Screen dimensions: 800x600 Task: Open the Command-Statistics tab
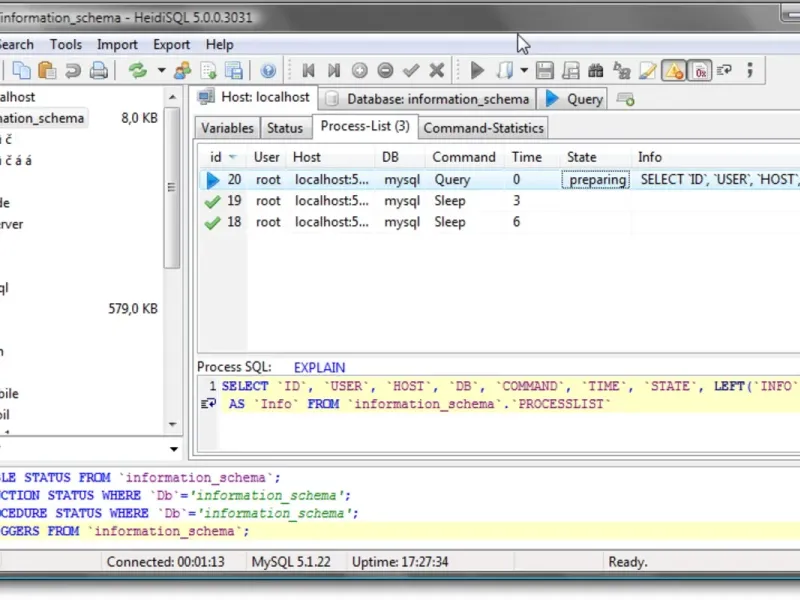point(483,128)
